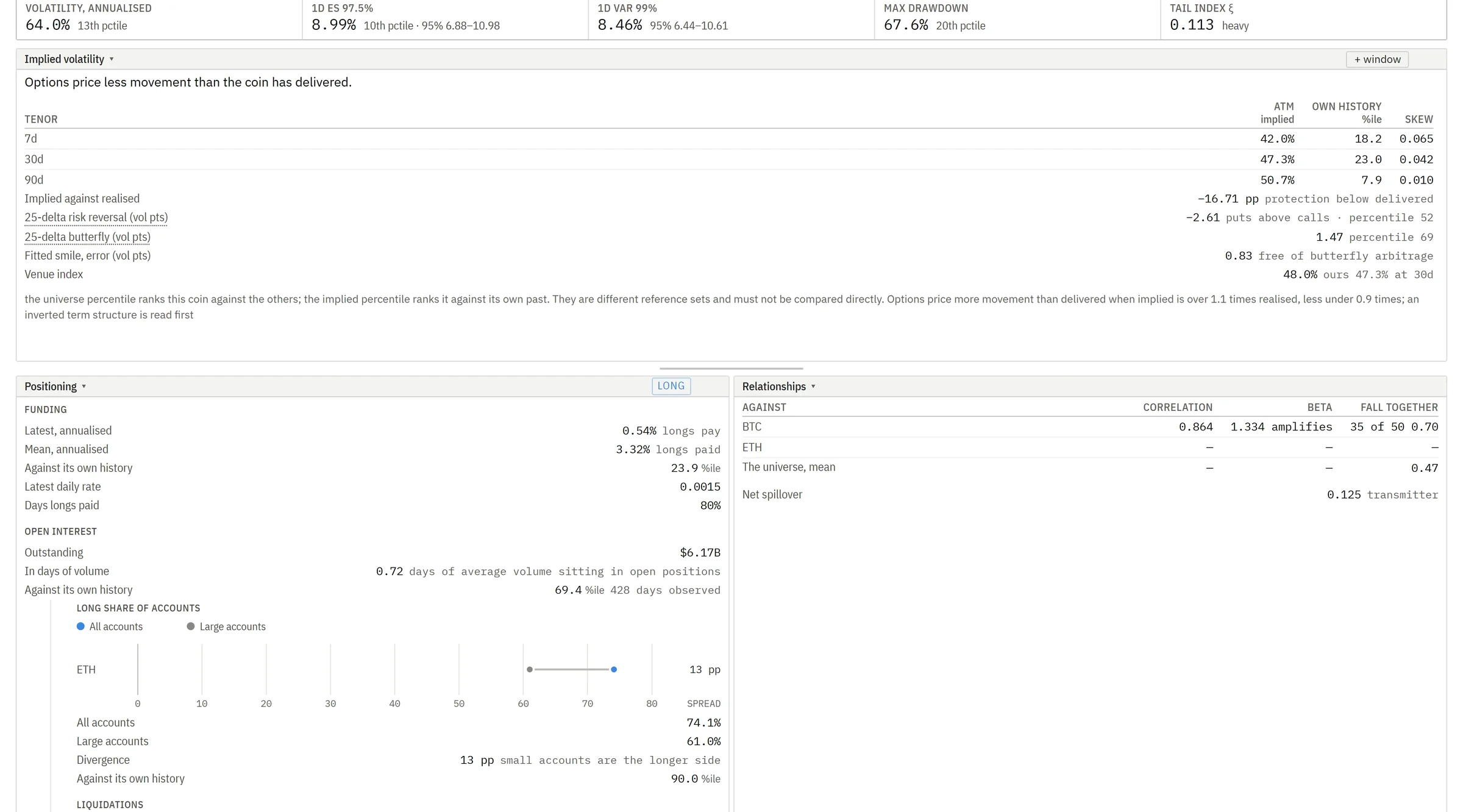Click the Max drawdown 67.6% card

(x=1017, y=20)
